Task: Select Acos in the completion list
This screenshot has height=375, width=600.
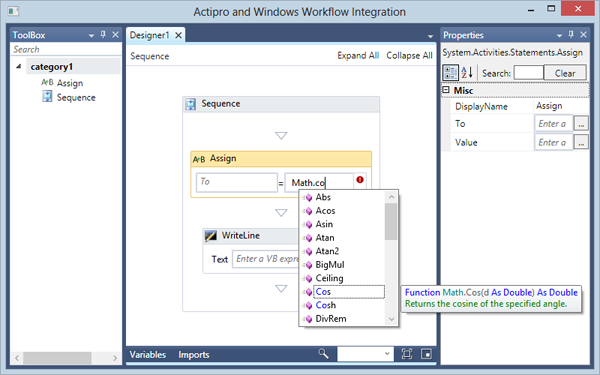Action: (325, 211)
